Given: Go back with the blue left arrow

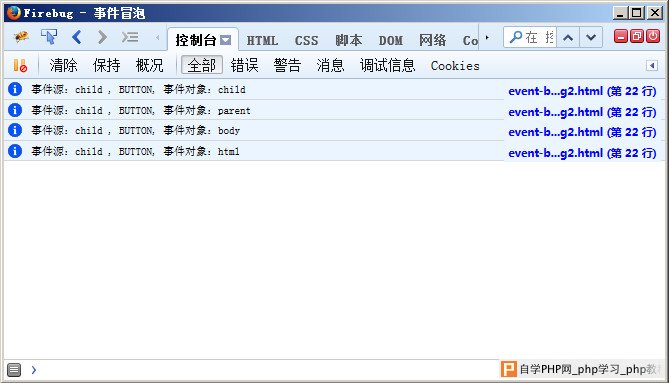Looking at the screenshot, I should [77, 37].
